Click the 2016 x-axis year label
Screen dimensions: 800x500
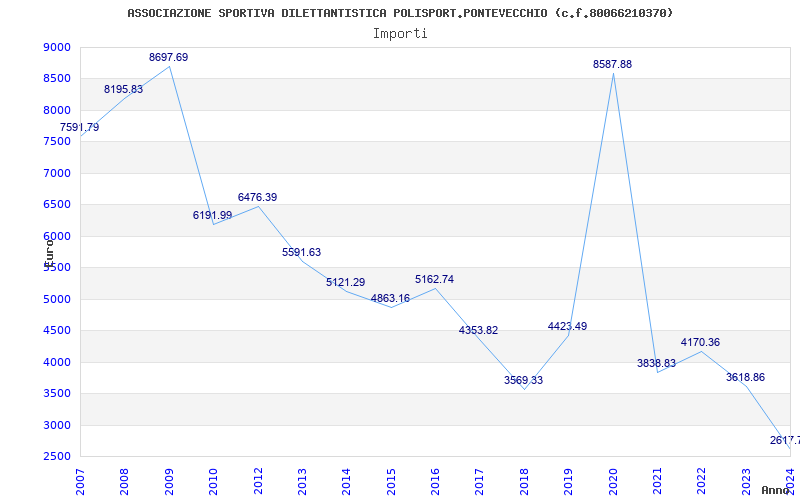[435, 482]
